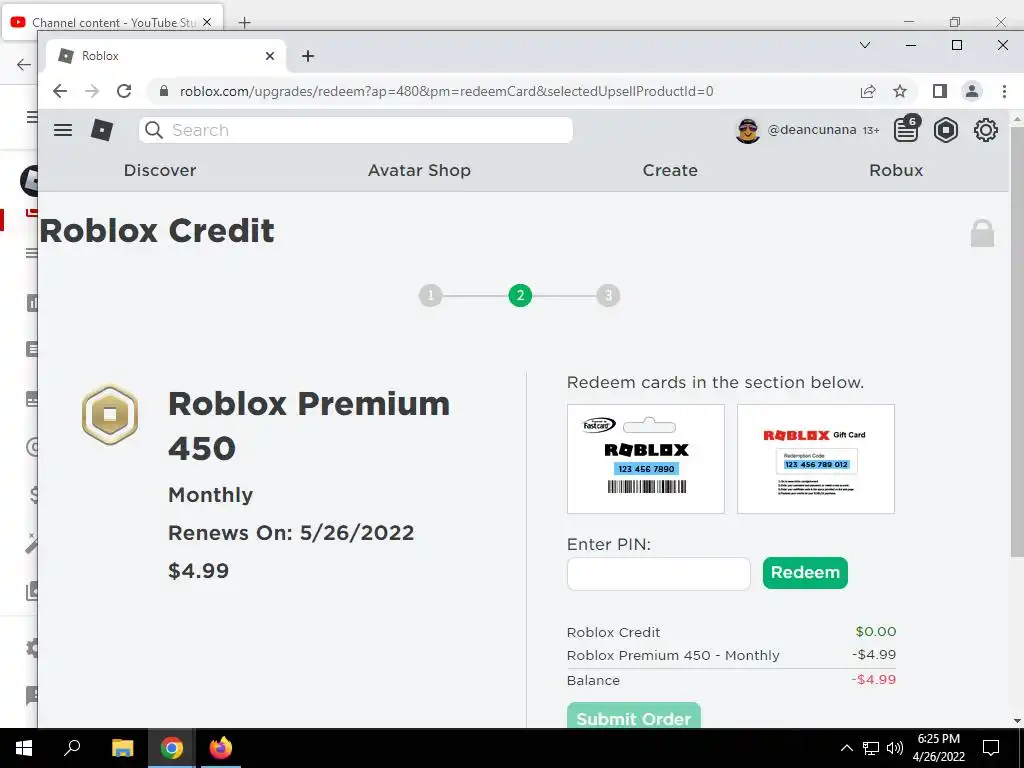The height and width of the screenshot is (768, 1024).
Task: Click the Redeem button
Action: [x=805, y=573]
